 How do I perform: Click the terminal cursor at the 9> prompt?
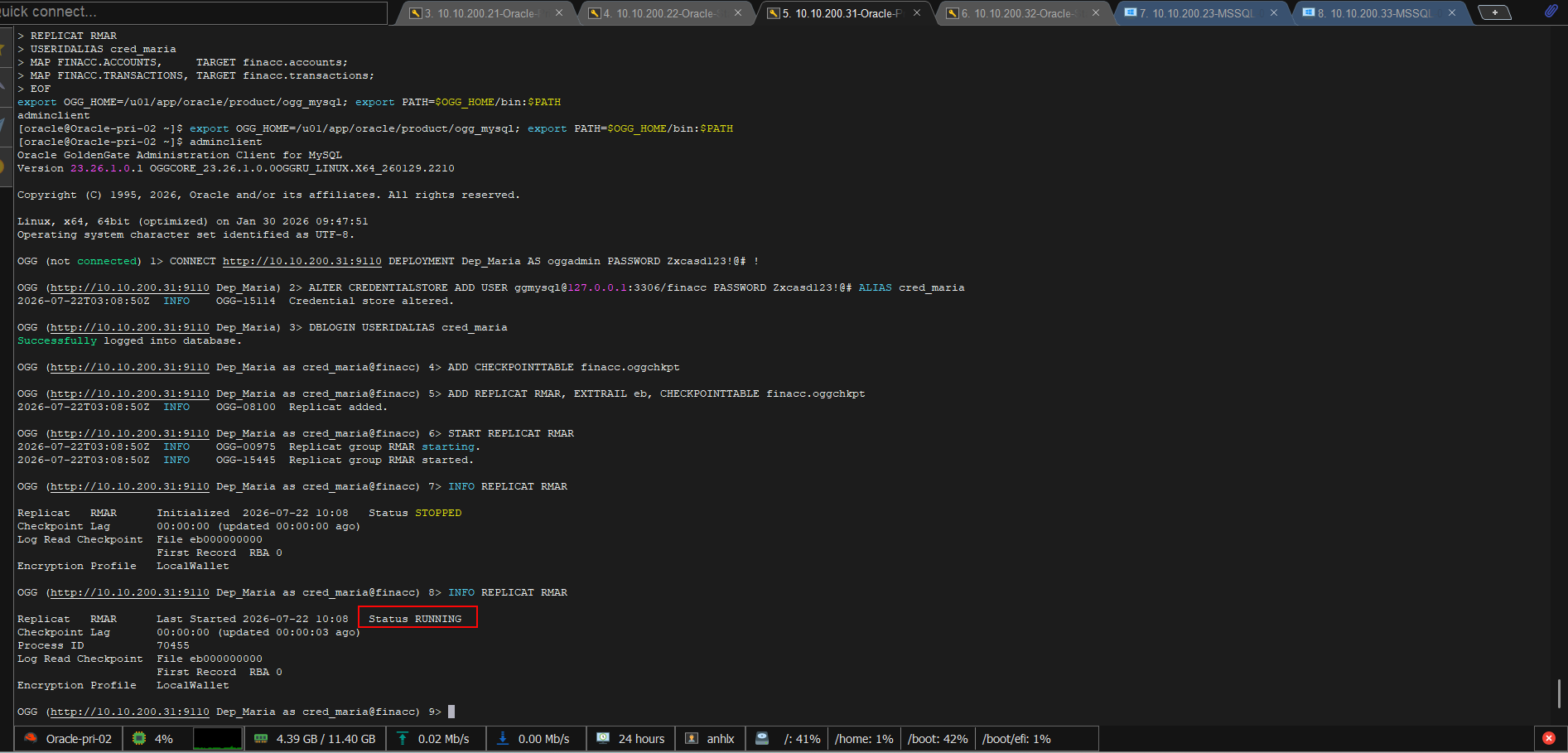[451, 712]
